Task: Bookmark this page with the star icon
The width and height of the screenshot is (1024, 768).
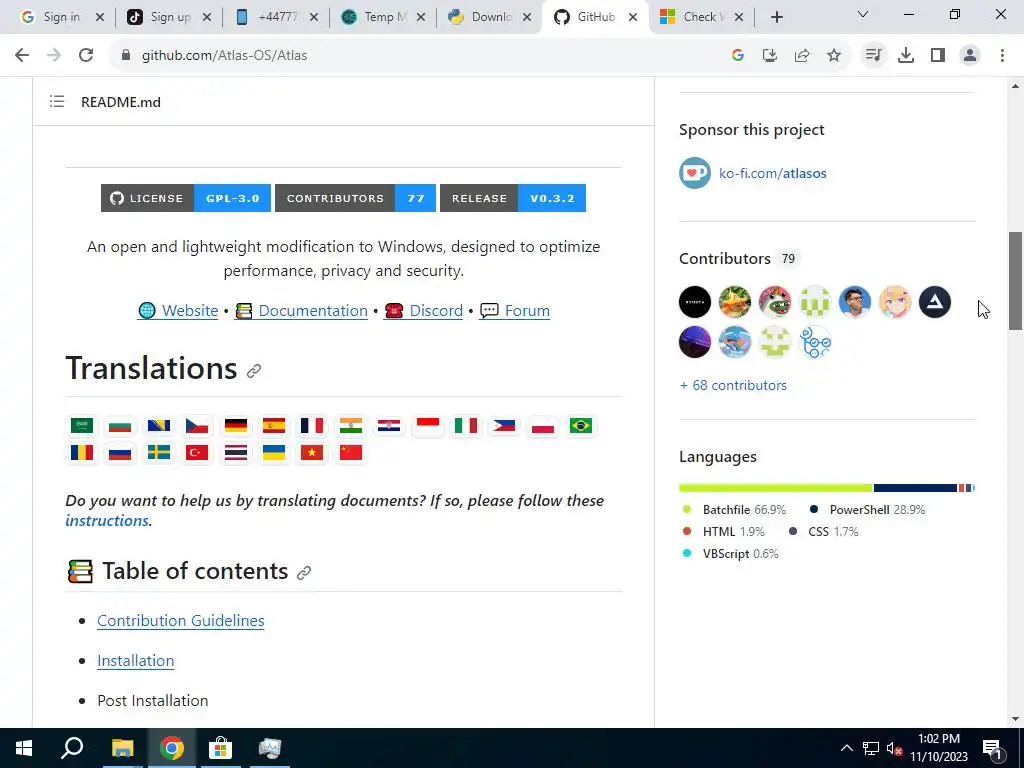Action: tap(834, 56)
